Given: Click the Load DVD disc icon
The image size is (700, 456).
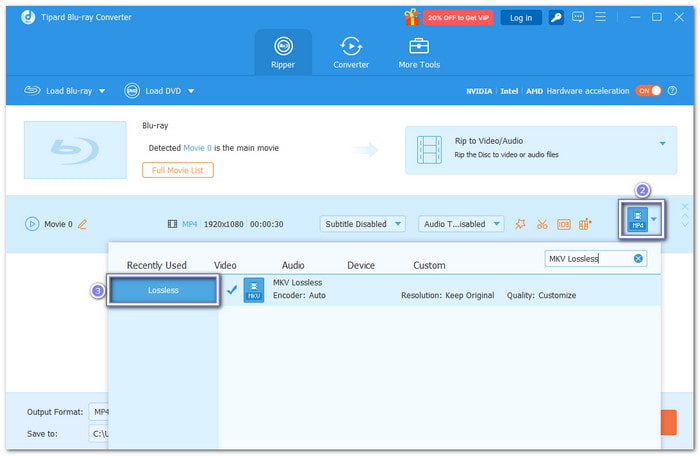Looking at the screenshot, I should [132, 91].
